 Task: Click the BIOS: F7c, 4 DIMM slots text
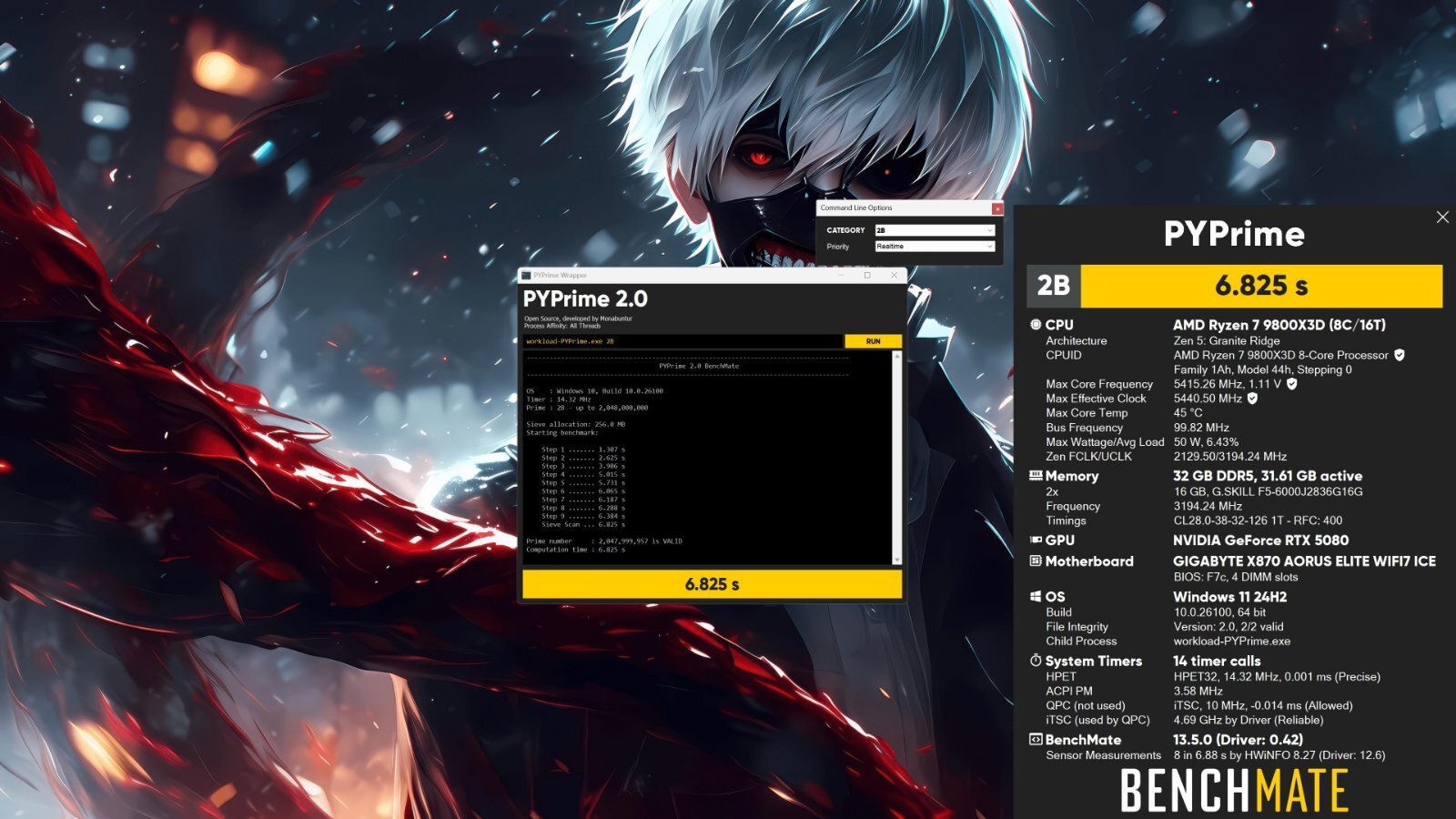point(1236,577)
